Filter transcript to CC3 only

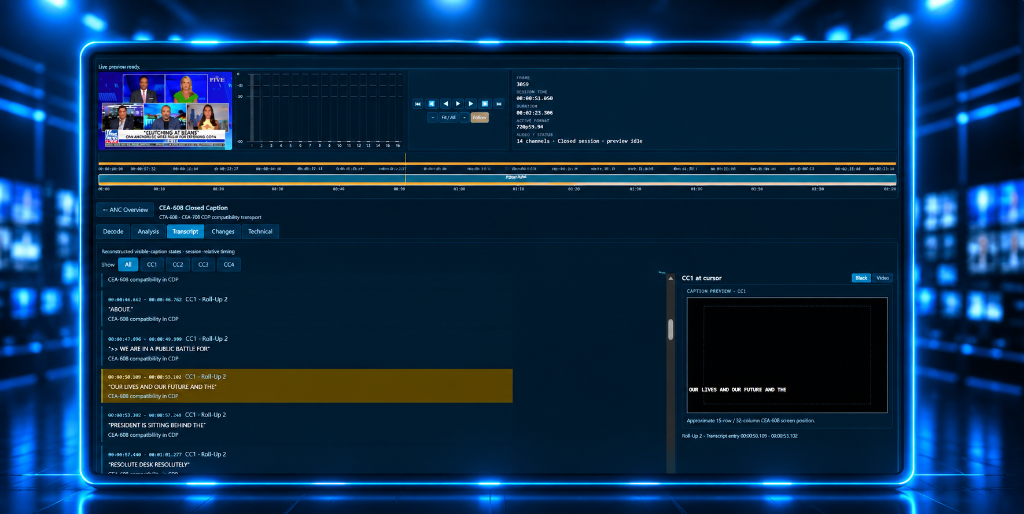[x=203, y=265]
